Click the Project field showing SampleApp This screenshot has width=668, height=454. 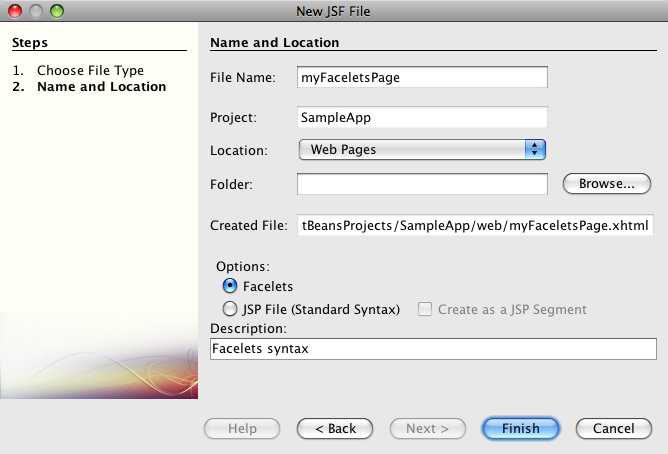[422, 117]
